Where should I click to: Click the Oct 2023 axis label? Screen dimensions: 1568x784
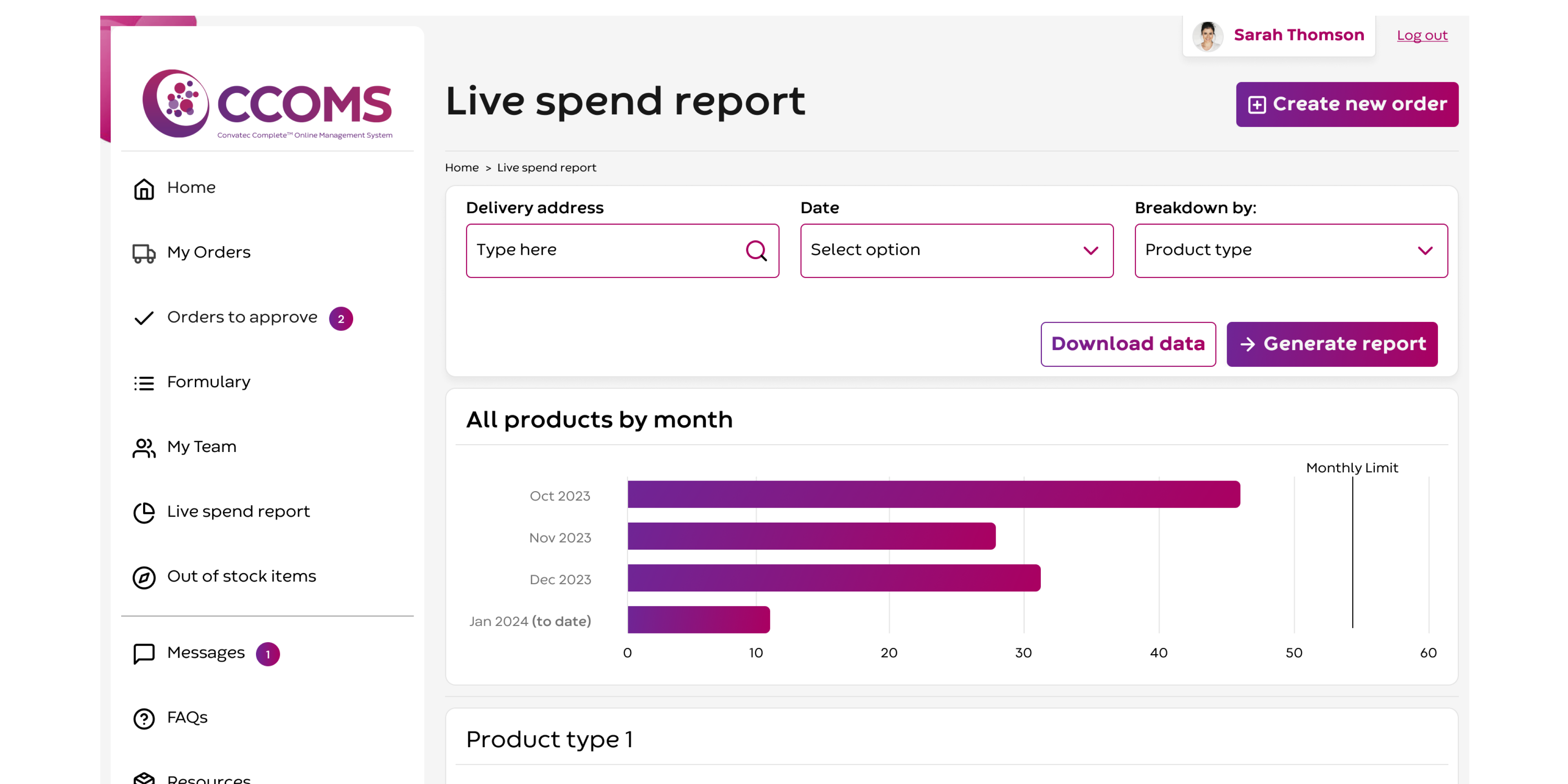click(559, 496)
